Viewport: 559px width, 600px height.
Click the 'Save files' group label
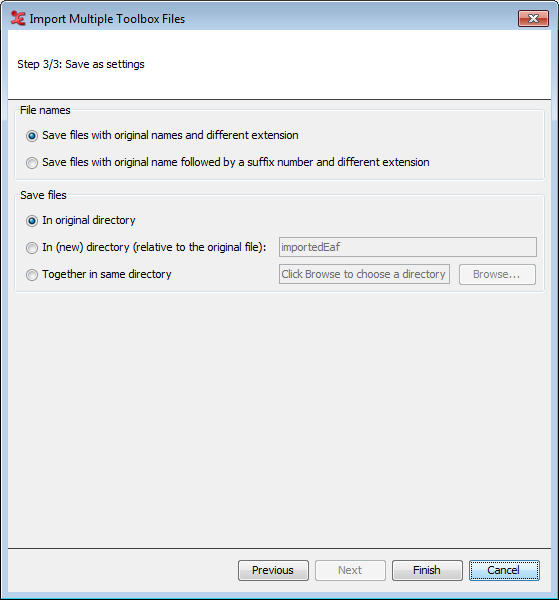pos(43,195)
